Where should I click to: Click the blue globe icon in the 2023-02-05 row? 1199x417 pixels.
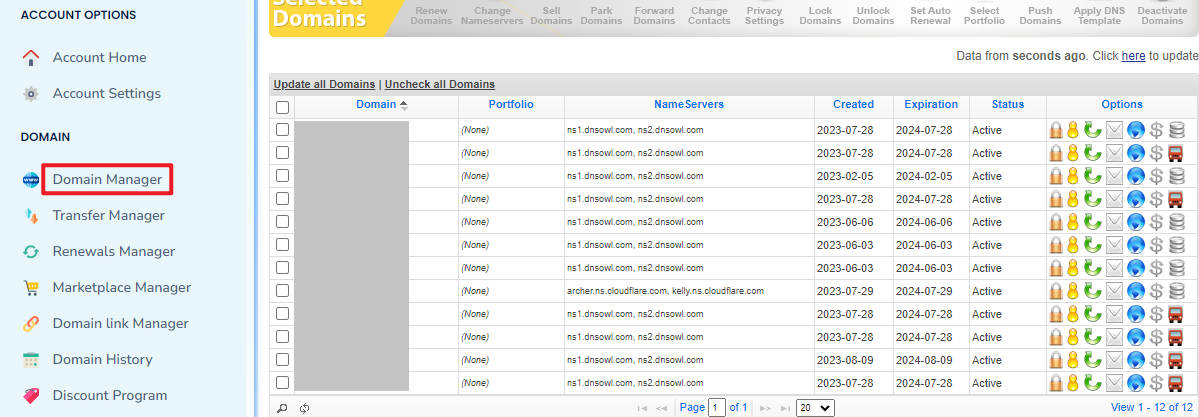tap(1136, 176)
